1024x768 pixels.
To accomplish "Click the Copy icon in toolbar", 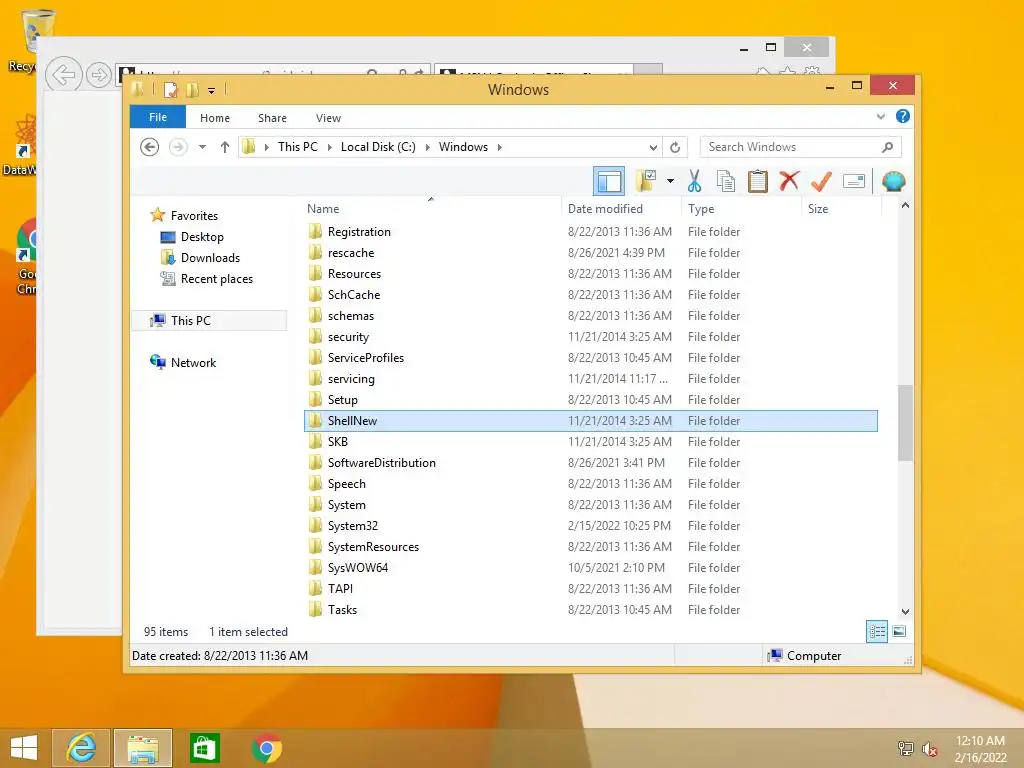I will pyautogui.click(x=726, y=181).
